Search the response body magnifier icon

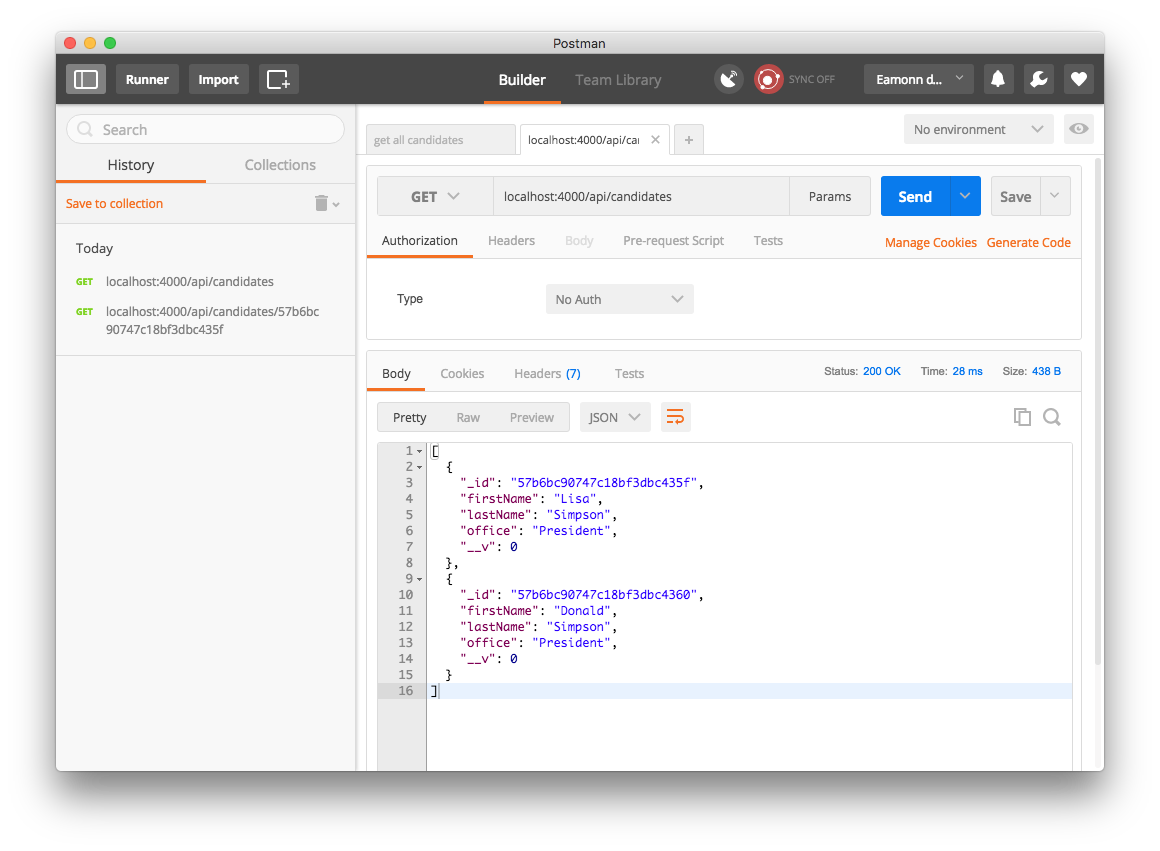[x=1052, y=417]
